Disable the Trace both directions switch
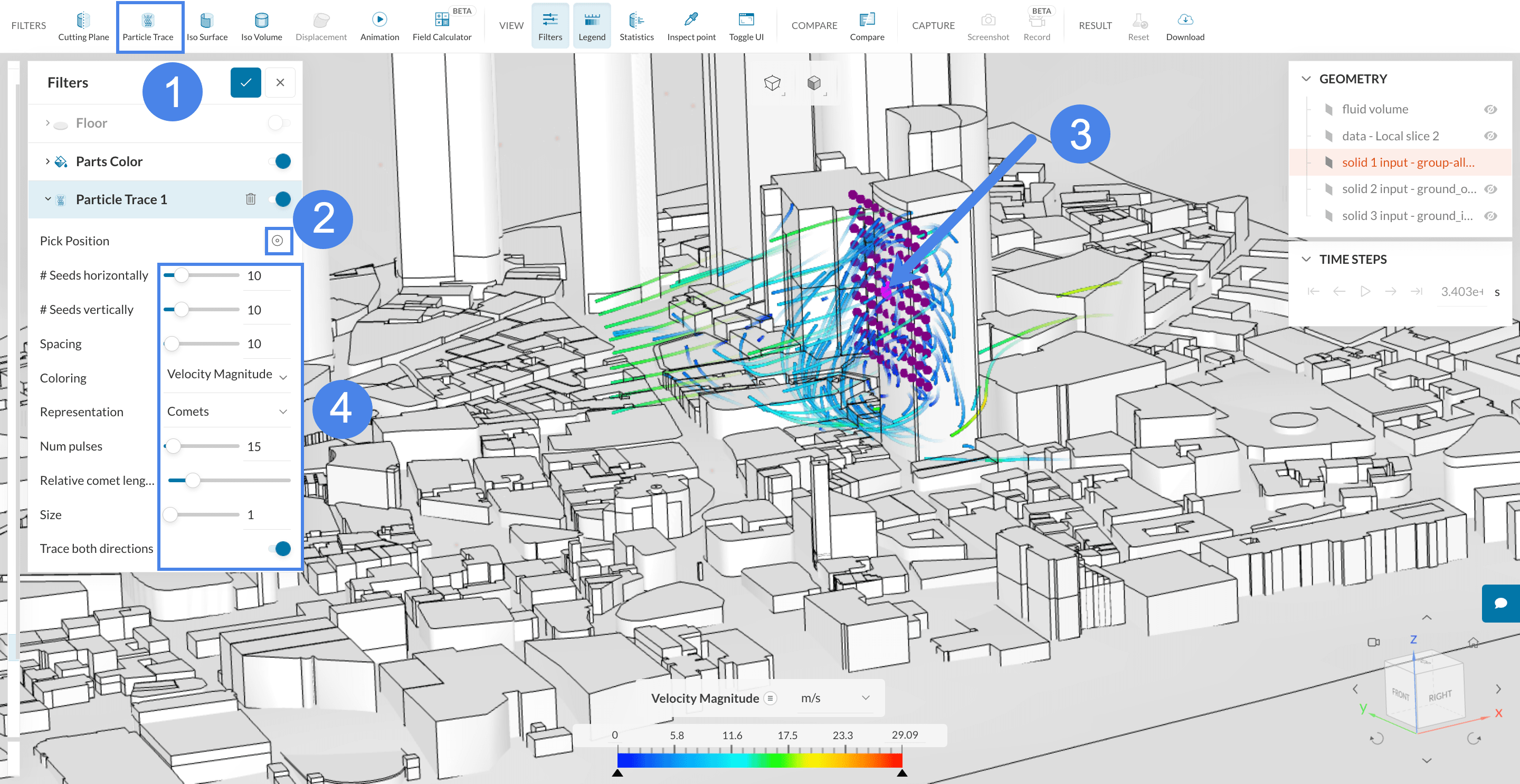The width and height of the screenshot is (1520, 784). [x=280, y=549]
